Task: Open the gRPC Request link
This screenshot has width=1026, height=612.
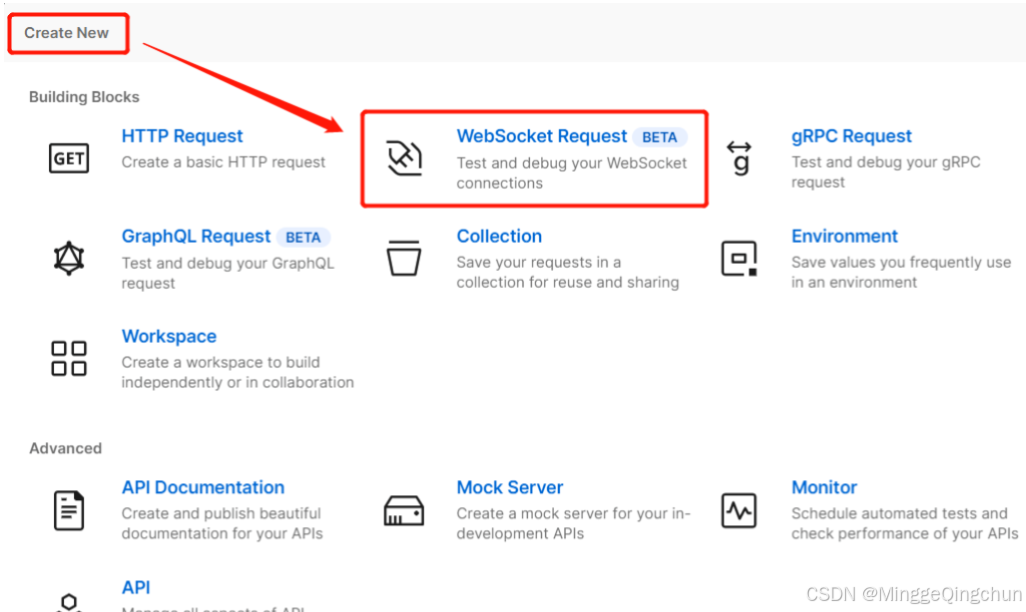Action: click(851, 136)
